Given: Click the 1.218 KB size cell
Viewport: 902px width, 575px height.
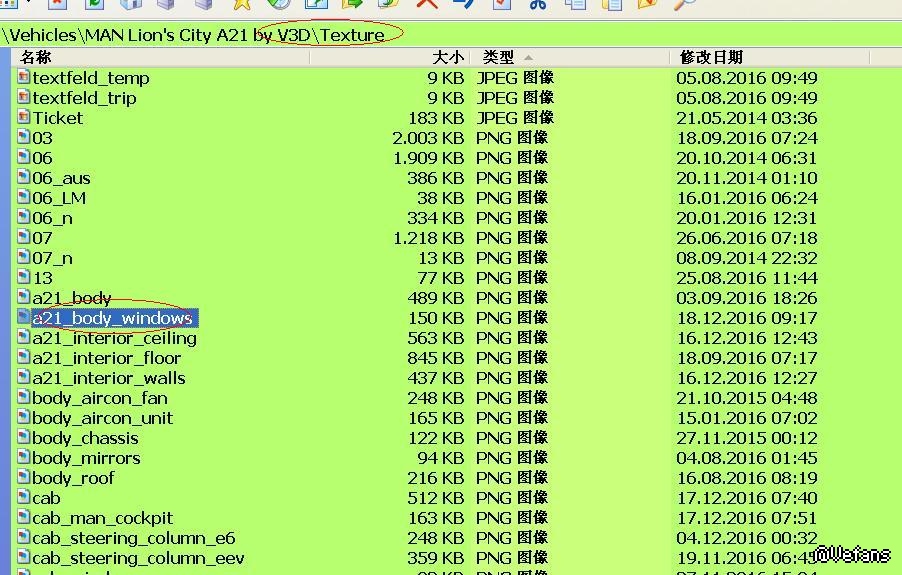Looking at the screenshot, I should click(428, 237).
